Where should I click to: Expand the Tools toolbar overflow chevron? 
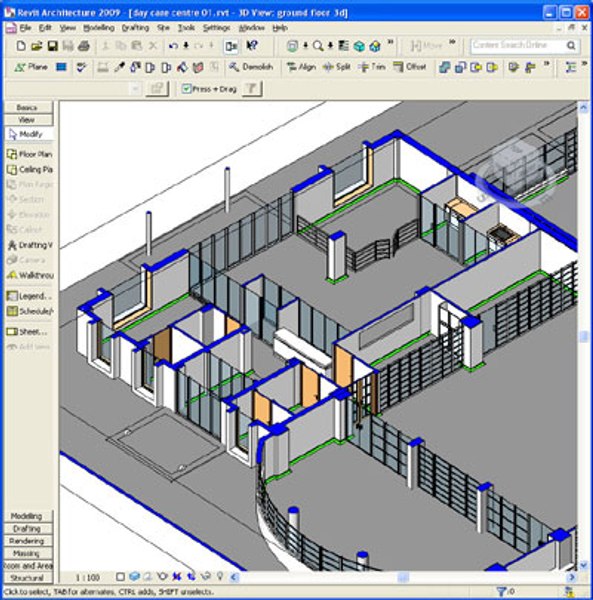546,64
